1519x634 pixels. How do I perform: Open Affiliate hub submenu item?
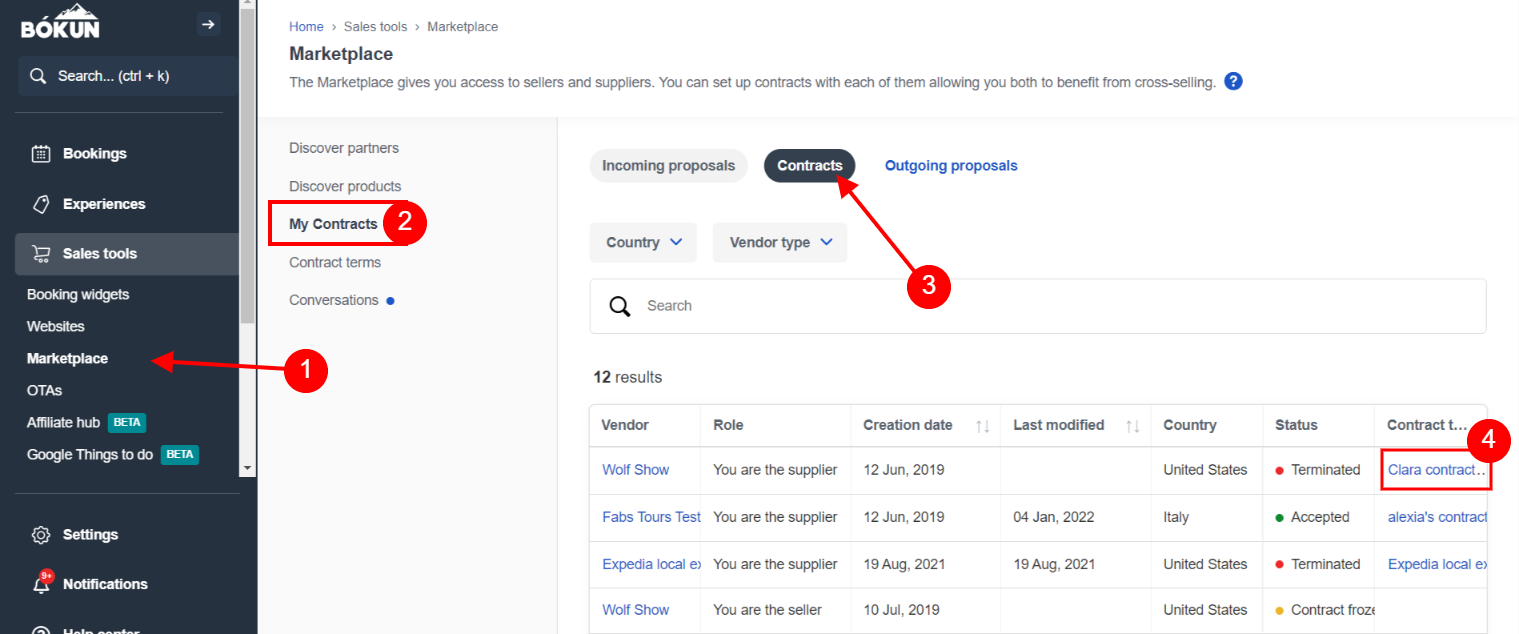tap(63, 423)
